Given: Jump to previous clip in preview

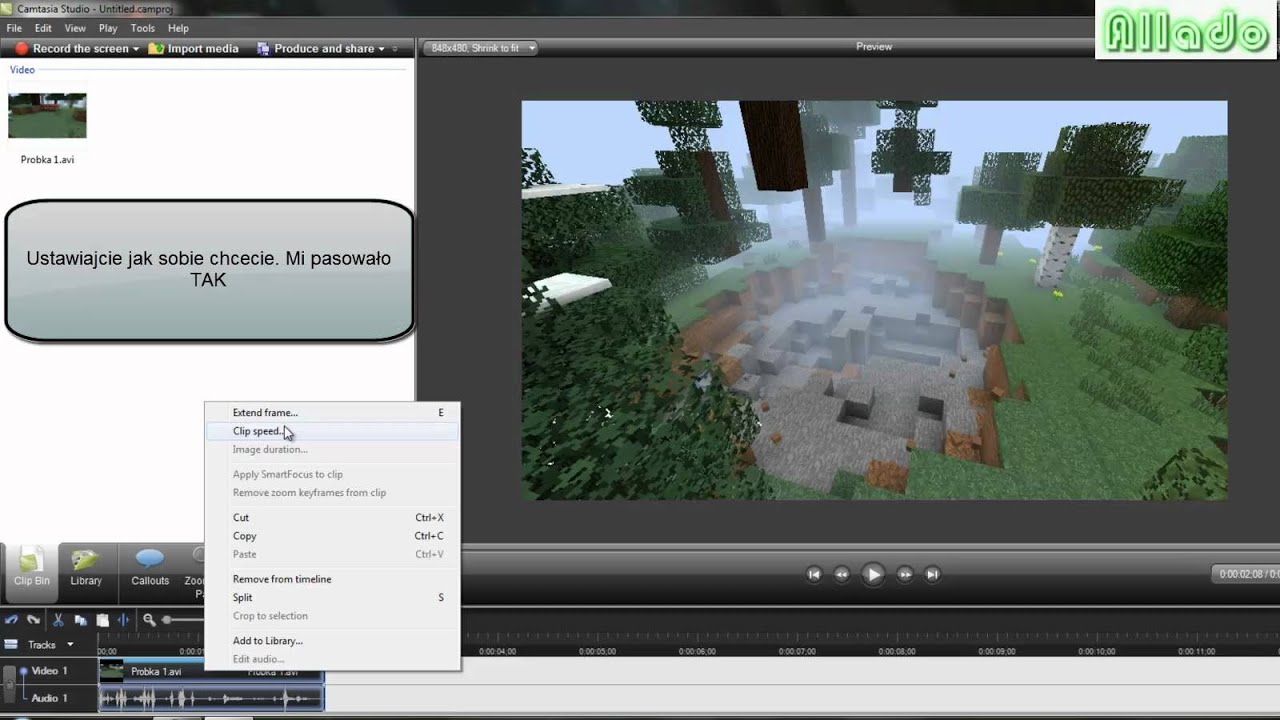Looking at the screenshot, I should tap(814, 574).
